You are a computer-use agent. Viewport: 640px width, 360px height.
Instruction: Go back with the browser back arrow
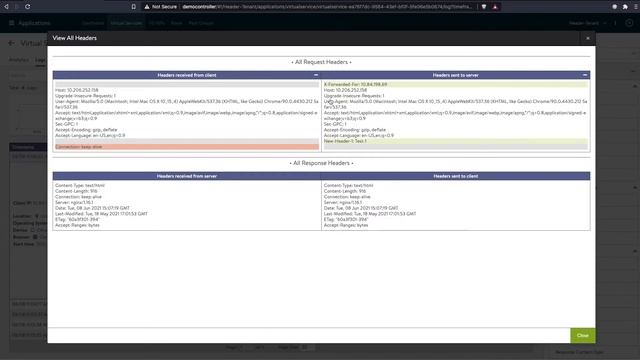pyautogui.click(x=6, y=7)
